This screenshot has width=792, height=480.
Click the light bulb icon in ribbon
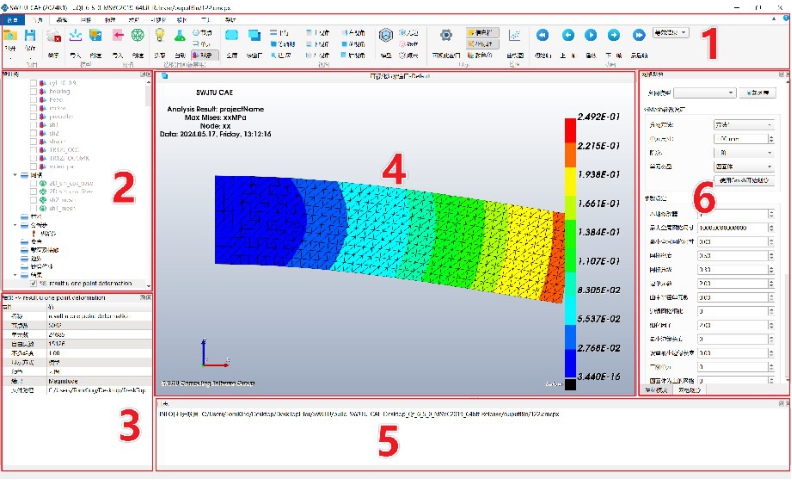tap(160, 35)
